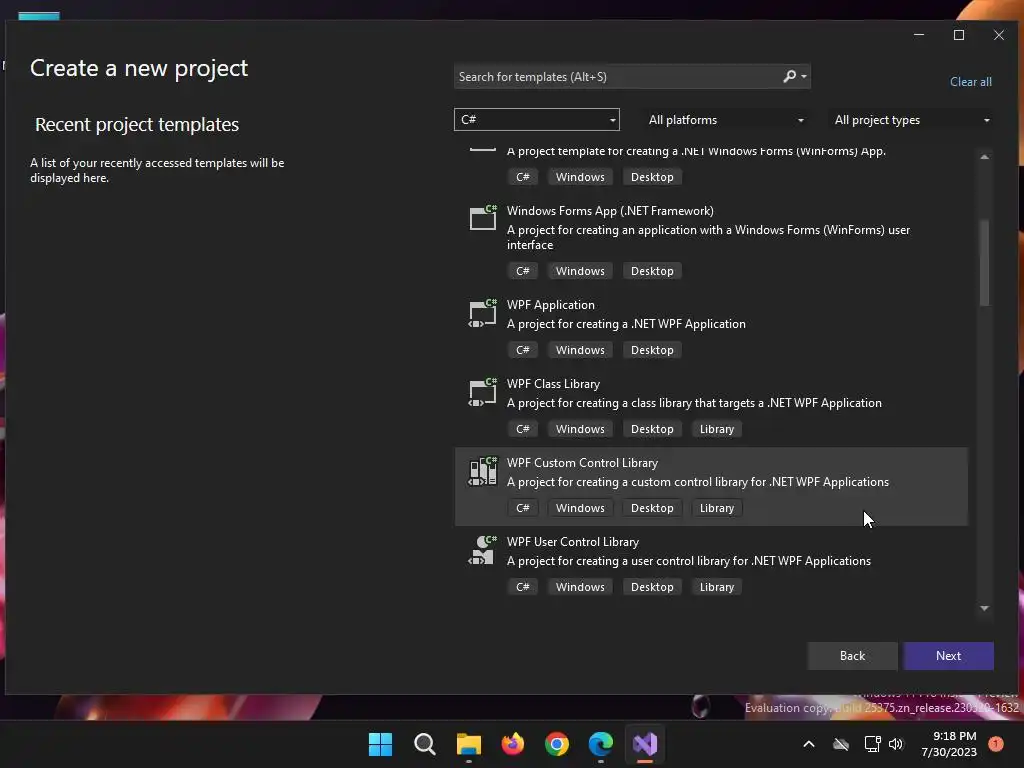Click Library tag under WPF User Control Library
Viewport: 1024px width, 768px height.
716,587
